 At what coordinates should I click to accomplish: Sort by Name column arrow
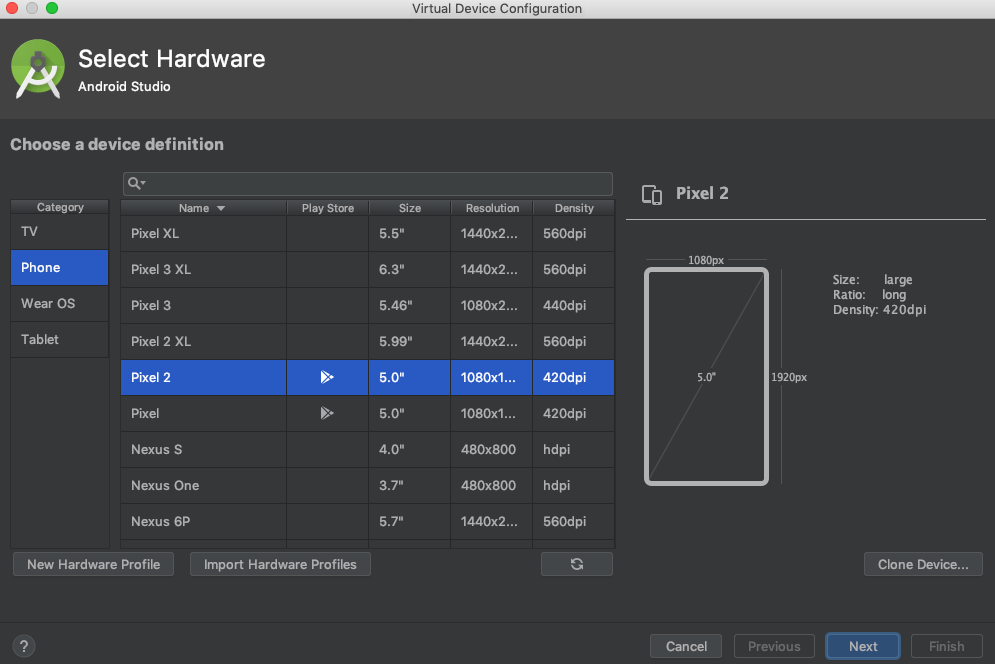coord(221,208)
